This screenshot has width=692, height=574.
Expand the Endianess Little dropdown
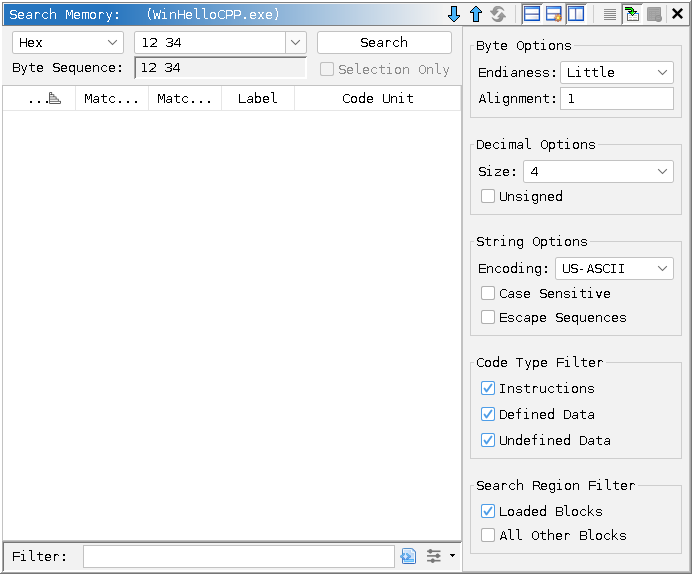coord(617,73)
